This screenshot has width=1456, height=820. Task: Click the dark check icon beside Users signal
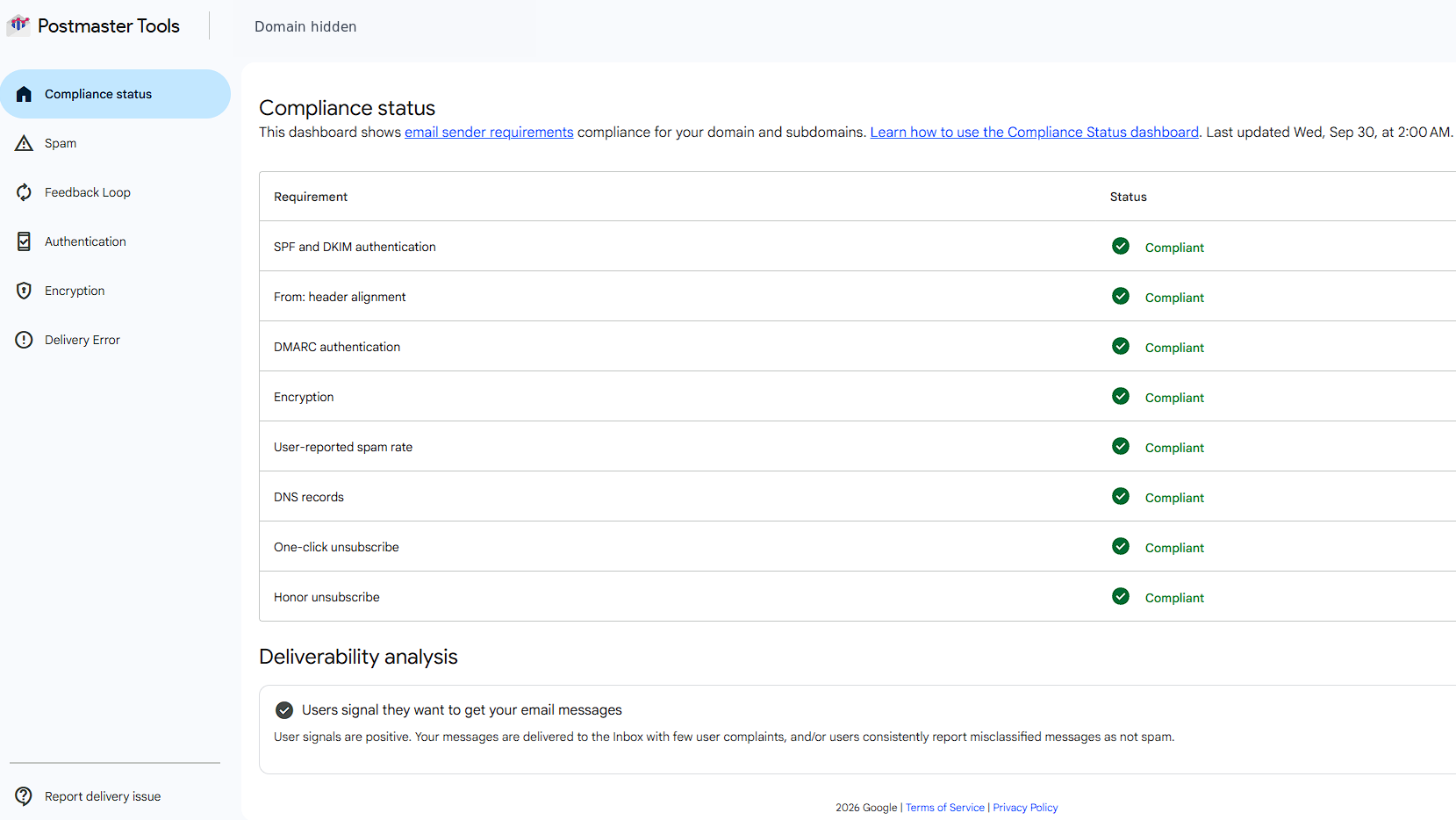coord(284,710)
